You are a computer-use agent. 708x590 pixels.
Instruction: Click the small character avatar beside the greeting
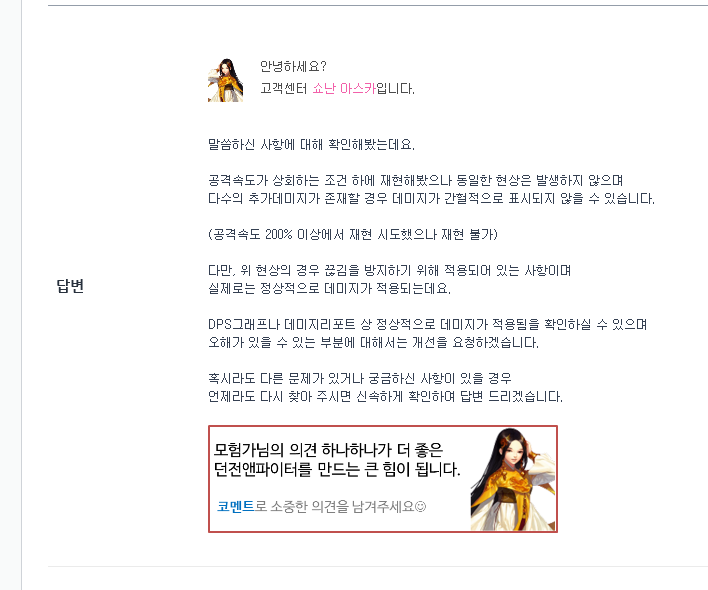pyautogui.click(x=225, y=80)
